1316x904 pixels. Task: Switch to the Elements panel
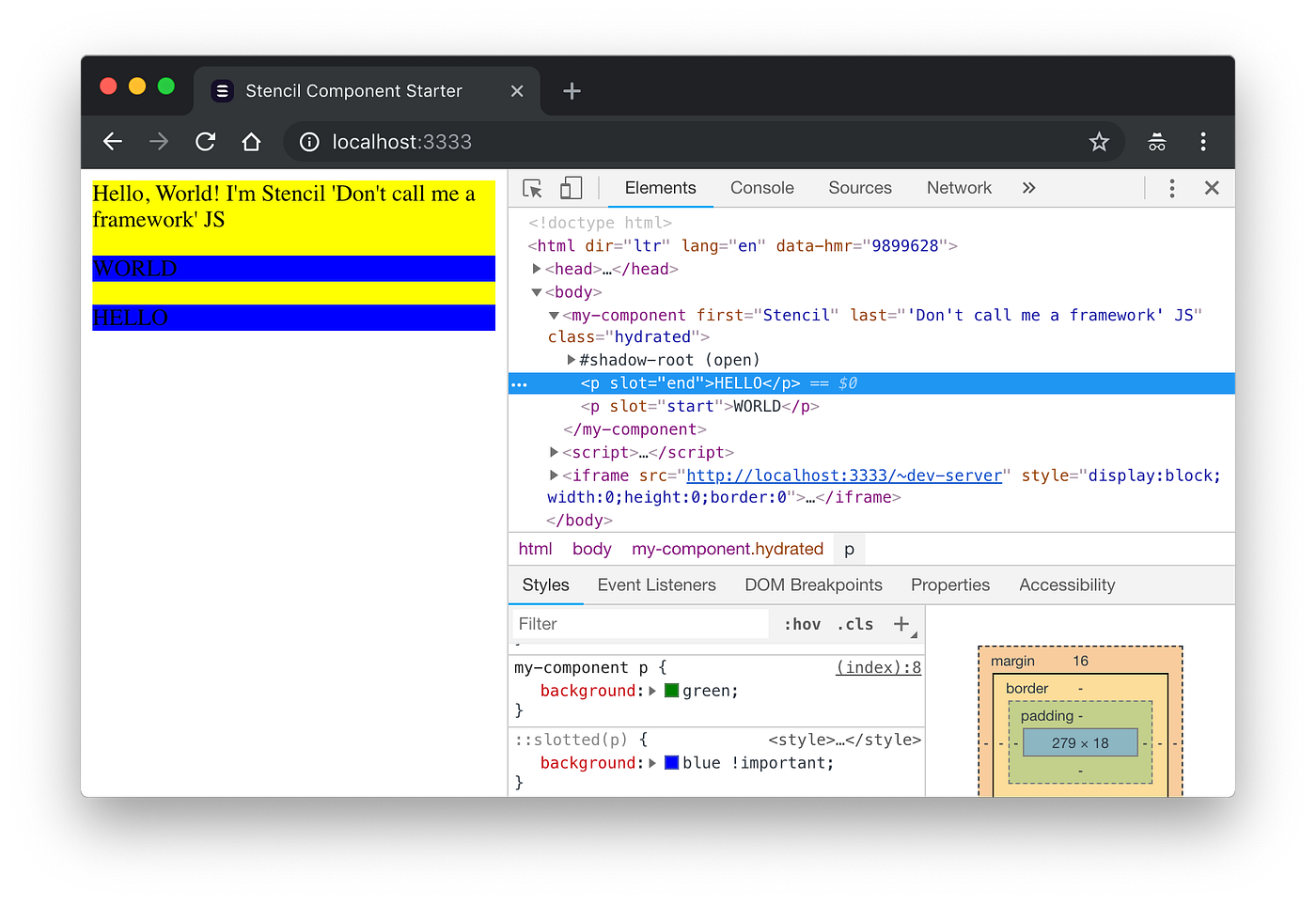pos(661,188)
